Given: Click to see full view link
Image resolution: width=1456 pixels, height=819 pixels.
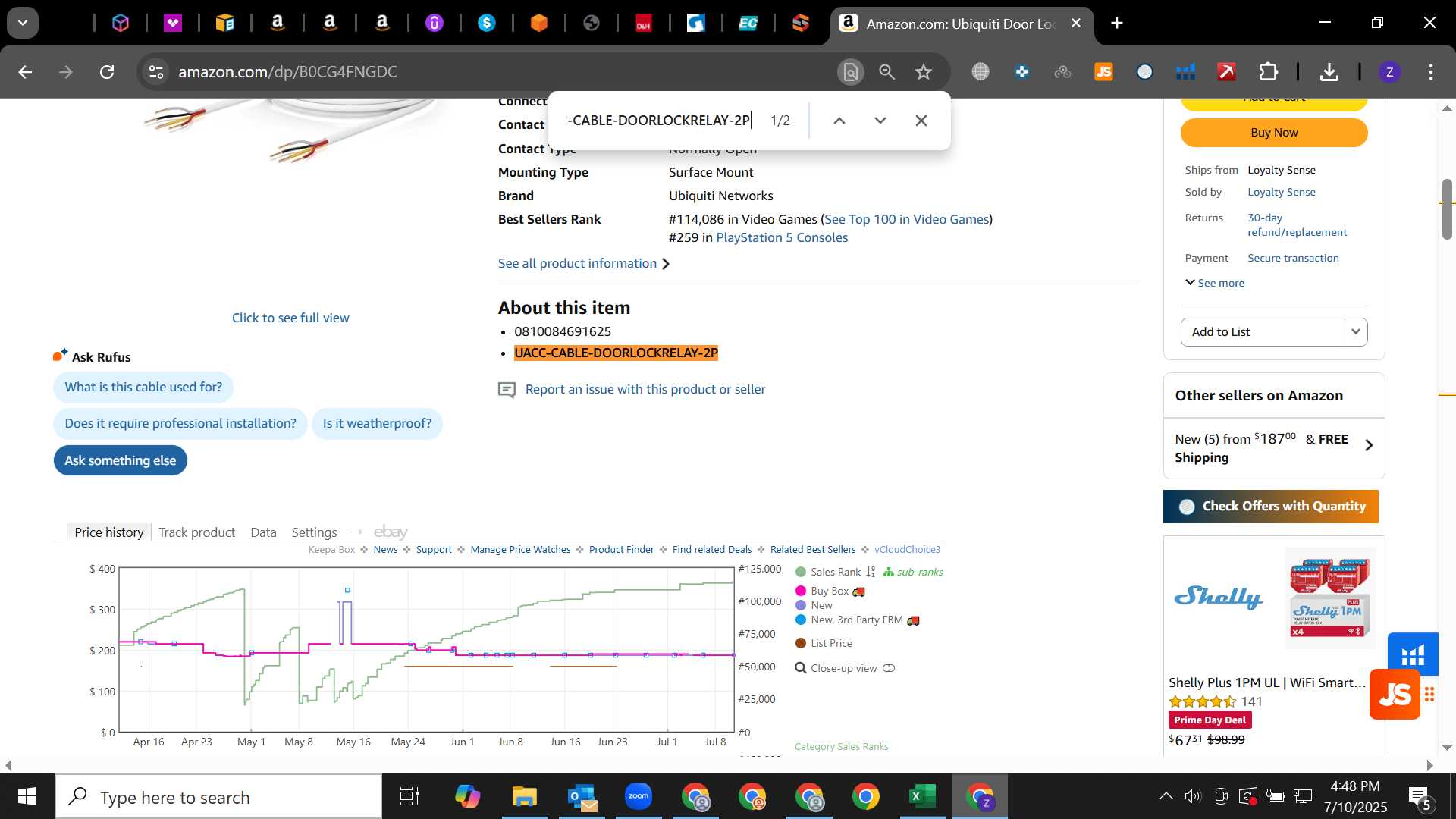Looking at the screenshot, I should [290, 318].
